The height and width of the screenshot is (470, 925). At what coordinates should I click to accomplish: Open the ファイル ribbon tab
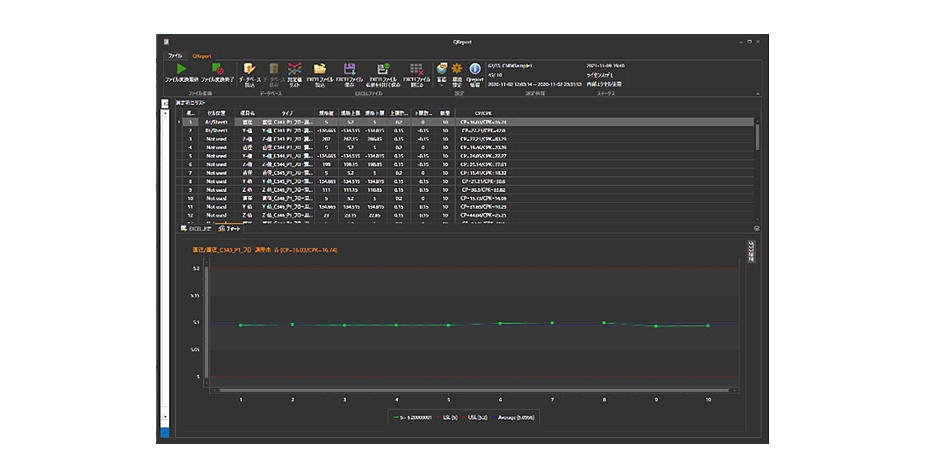tap(176, 55)
